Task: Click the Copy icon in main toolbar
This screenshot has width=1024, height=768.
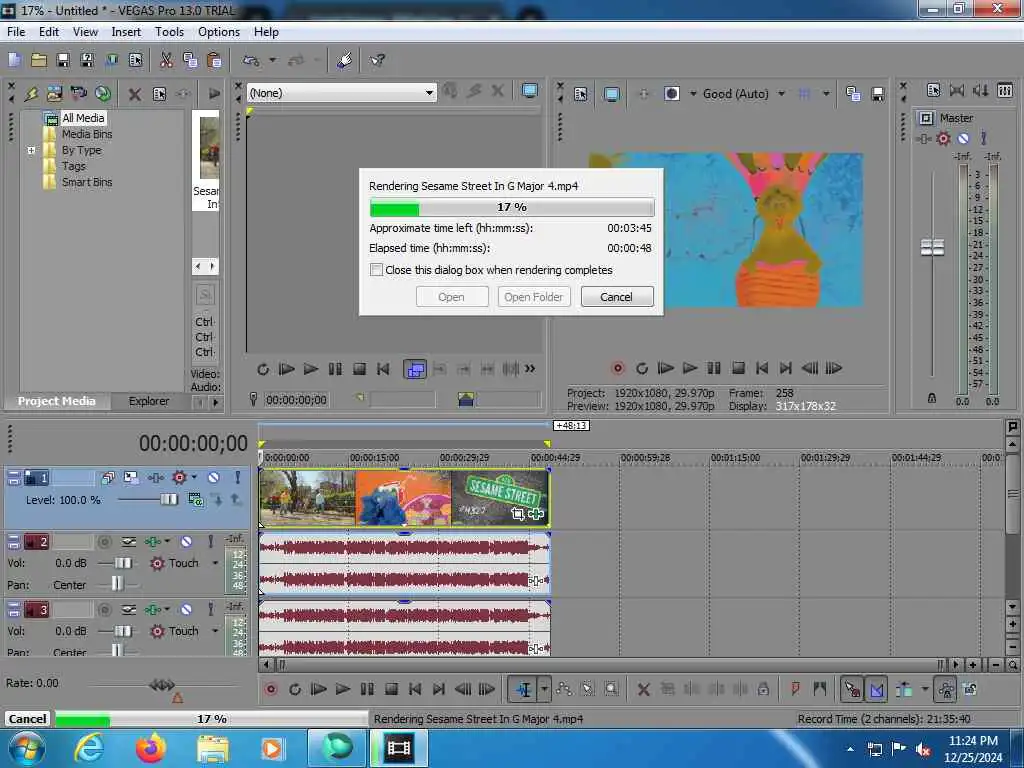Action: [x=190, y=60]
